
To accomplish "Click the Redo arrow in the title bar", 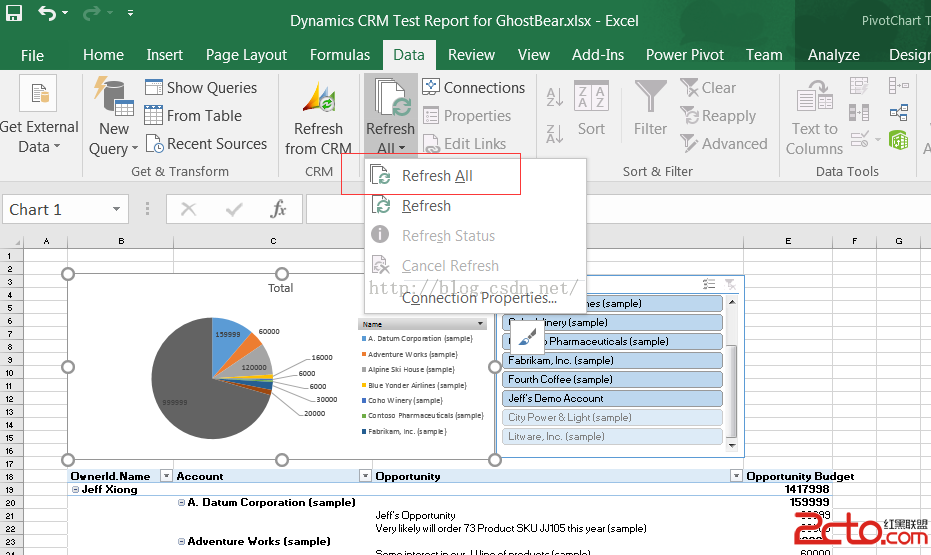I will pyautogui.click(x=91, y=12).
